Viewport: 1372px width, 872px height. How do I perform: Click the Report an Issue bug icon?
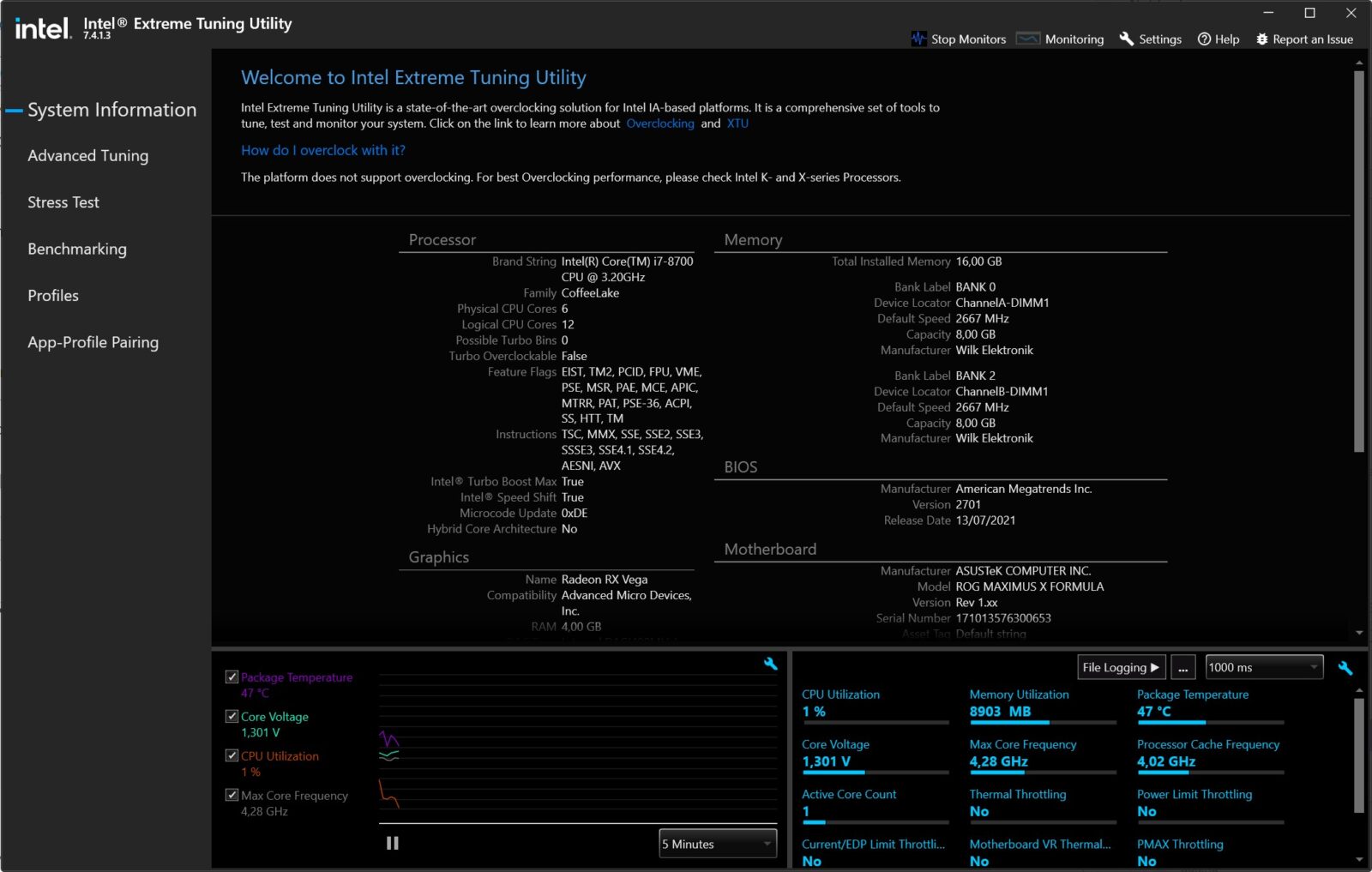(x=1261, y=39)
